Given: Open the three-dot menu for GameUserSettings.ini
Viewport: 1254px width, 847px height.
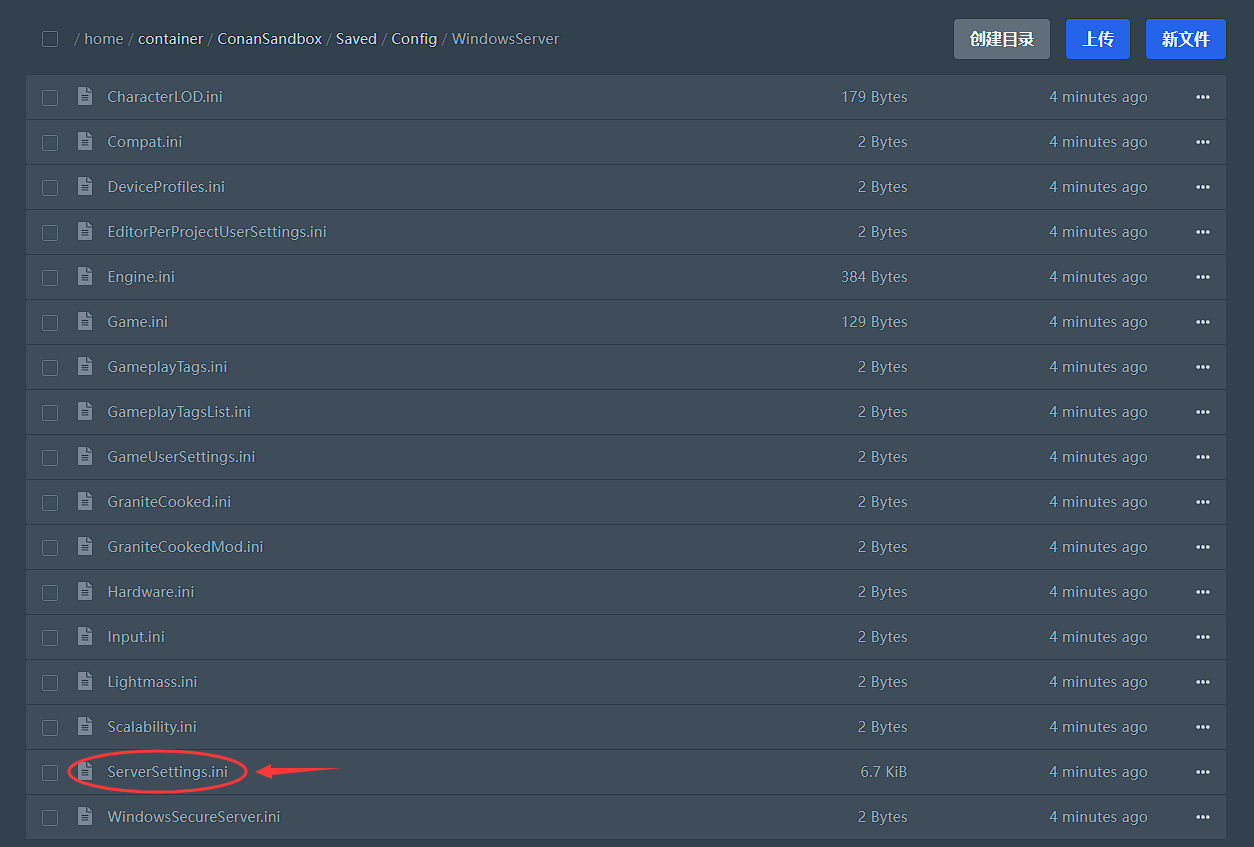Looking at the screenshot, I should click(1203, 457).
